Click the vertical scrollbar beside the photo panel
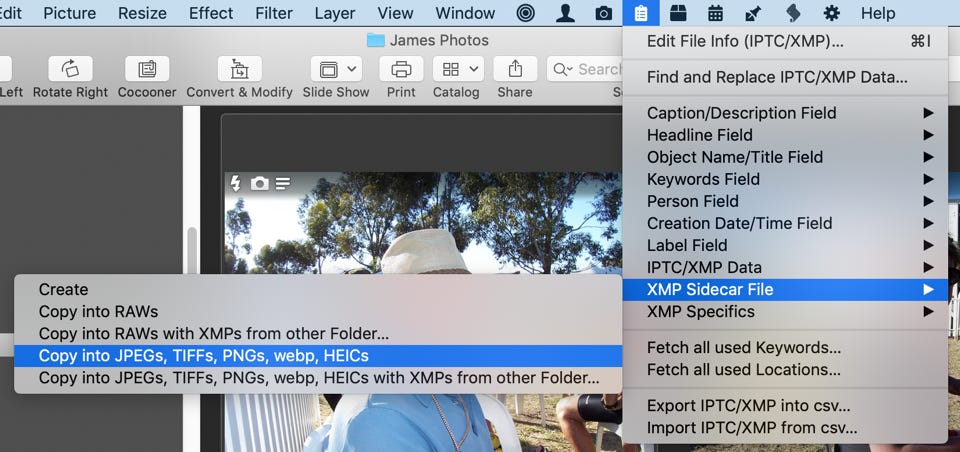Screen dimensions: 960x452 [x=191, y=250]
